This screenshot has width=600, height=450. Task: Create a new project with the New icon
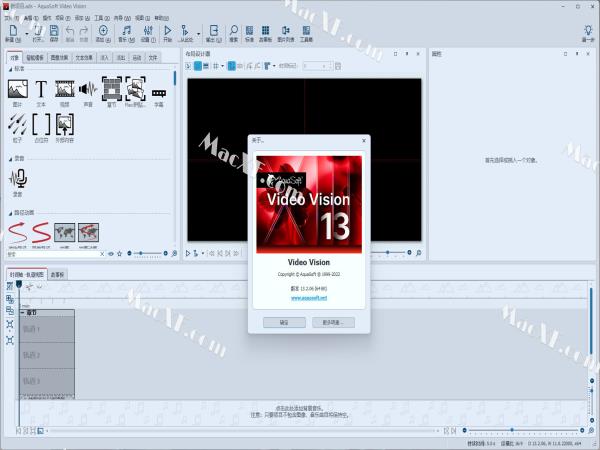tap(13, 31)
